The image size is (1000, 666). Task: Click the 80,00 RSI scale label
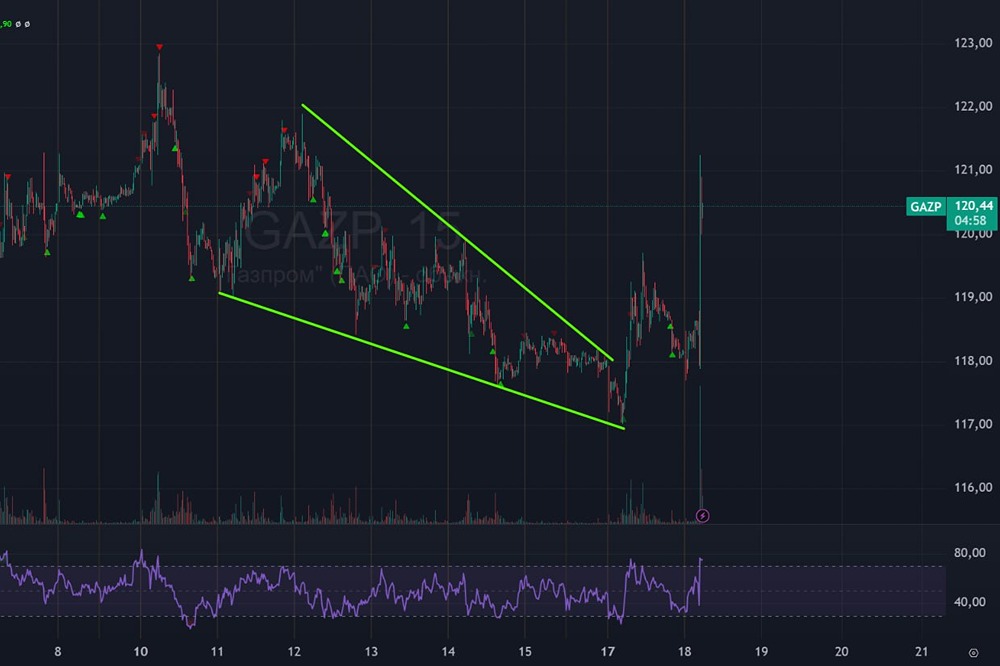(969, 553)
